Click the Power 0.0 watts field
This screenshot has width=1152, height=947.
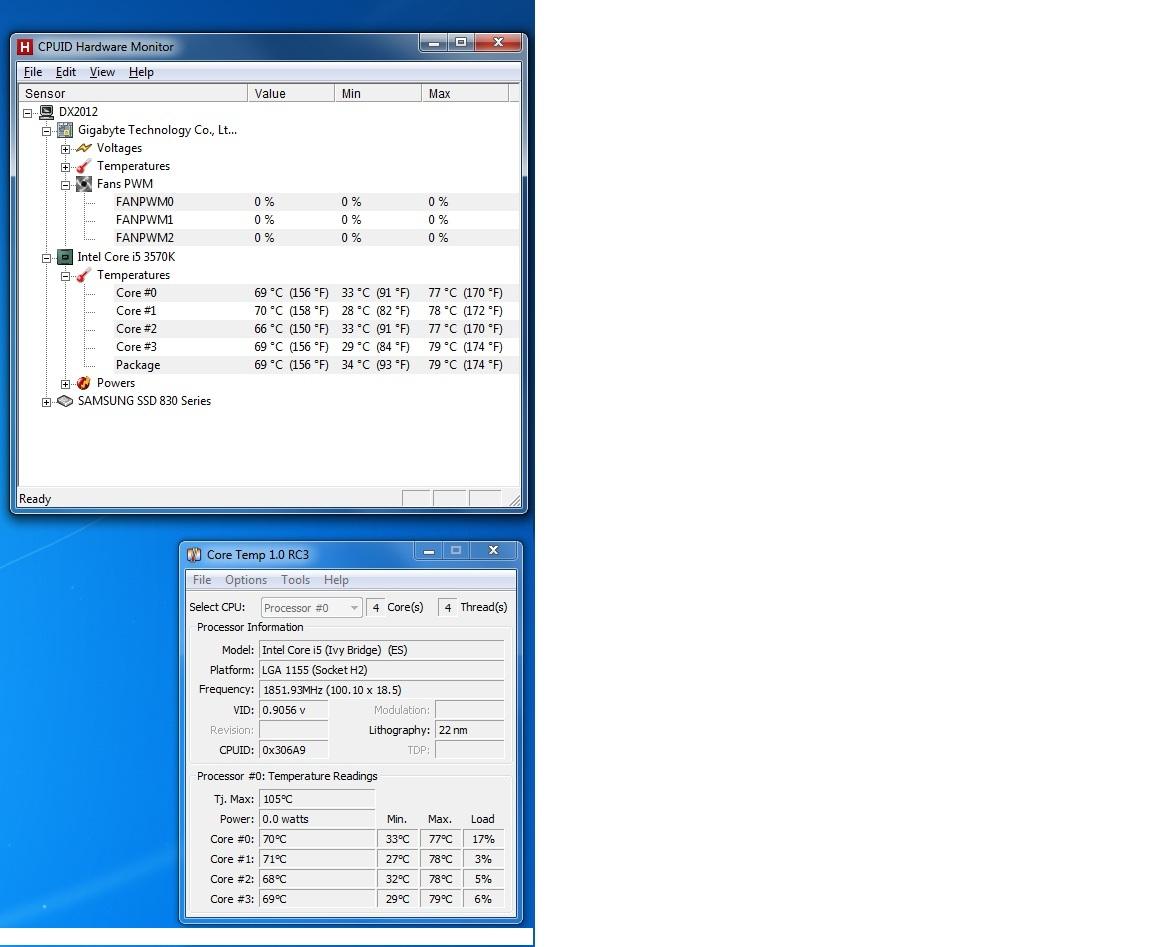(317, 819)
